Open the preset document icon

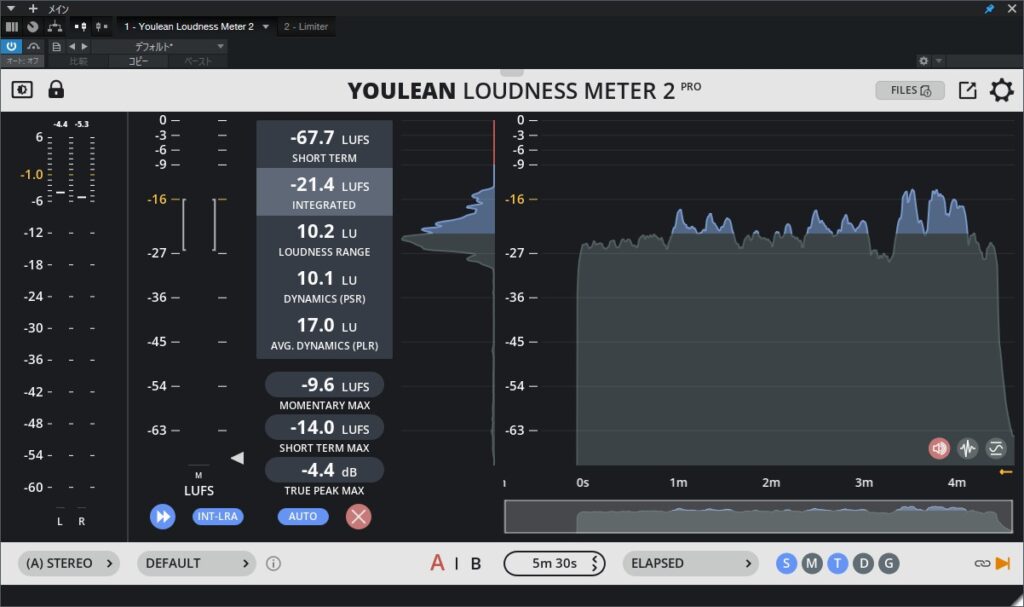point(56,46)
